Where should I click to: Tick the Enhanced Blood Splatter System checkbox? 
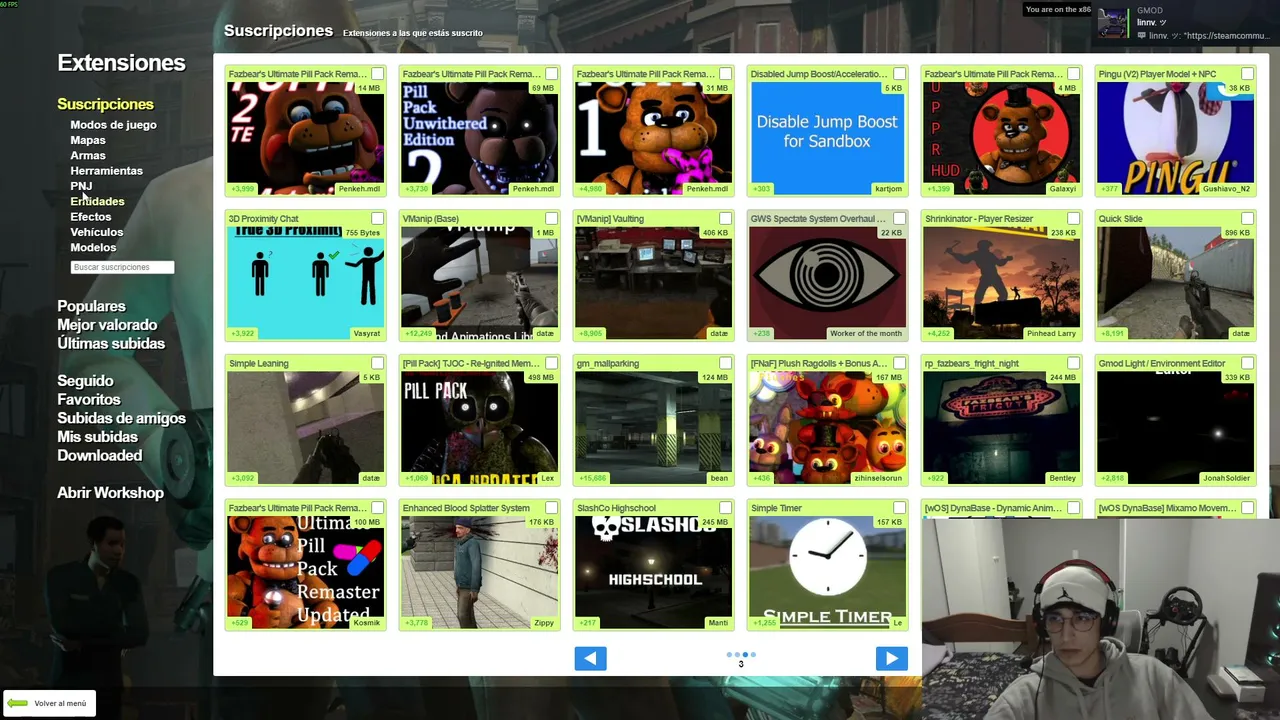coord(552,508)
